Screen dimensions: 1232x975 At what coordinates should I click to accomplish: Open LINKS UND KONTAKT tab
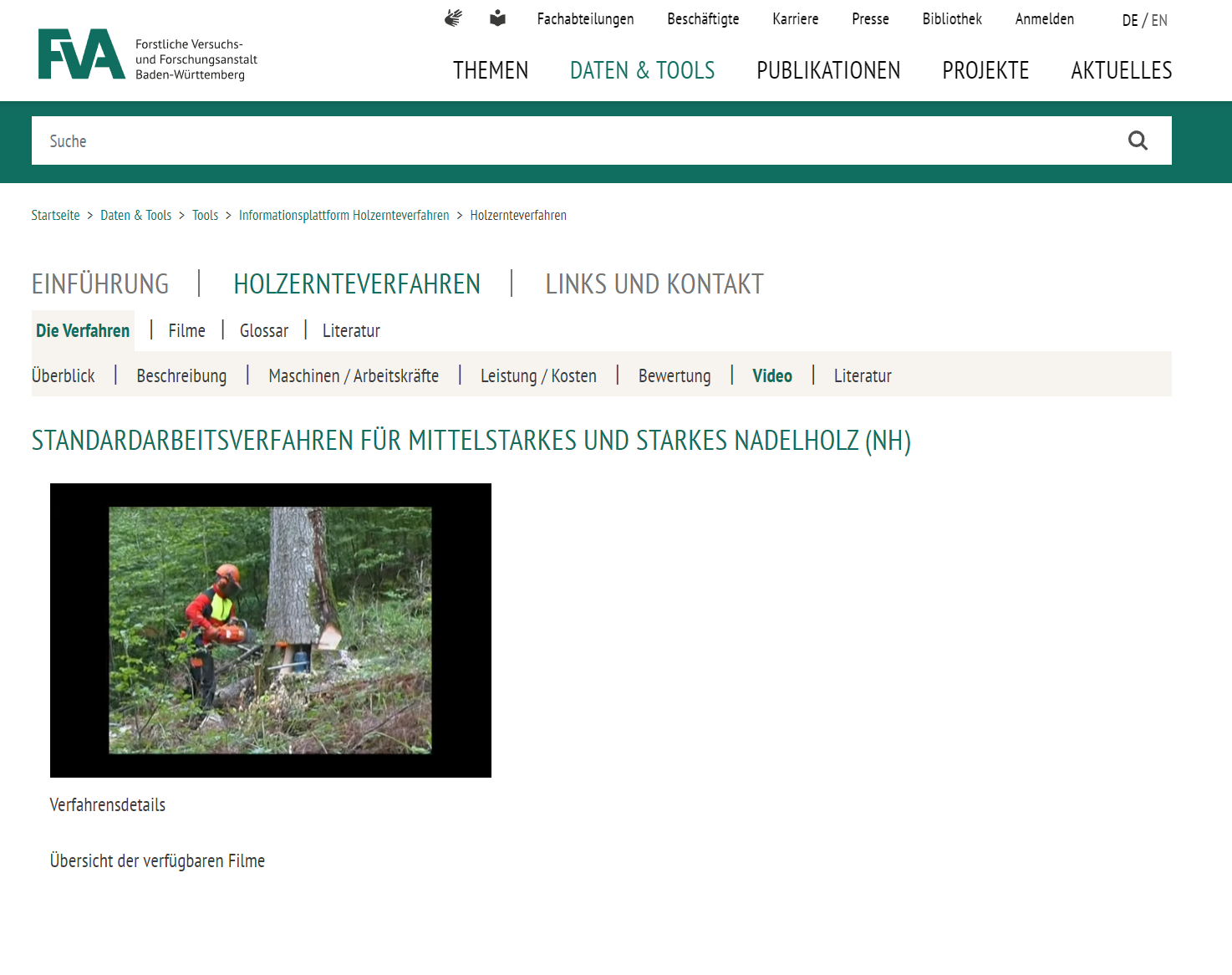(654, 284)
